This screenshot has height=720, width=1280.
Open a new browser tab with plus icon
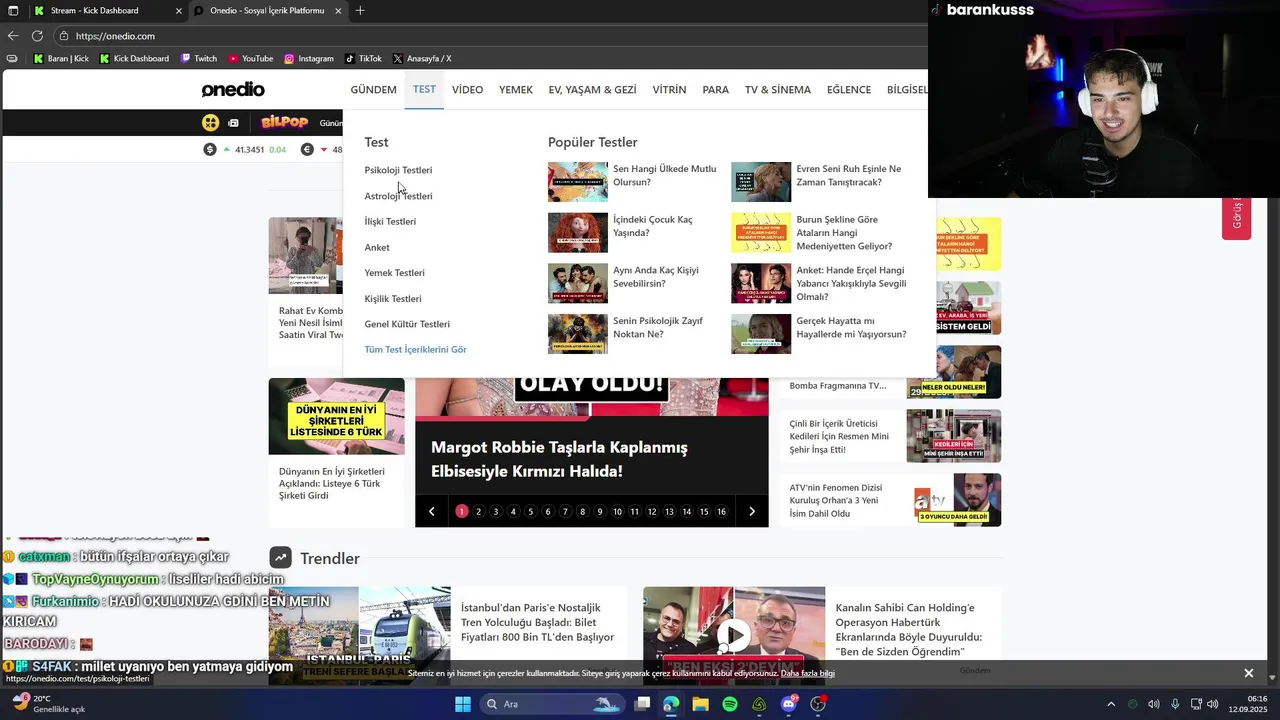coord(360,10)
